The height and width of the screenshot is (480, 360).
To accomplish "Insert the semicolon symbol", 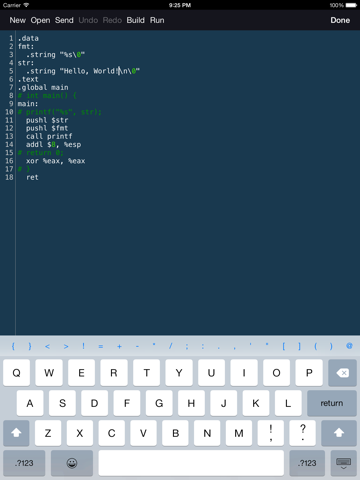I will [187, 347].
